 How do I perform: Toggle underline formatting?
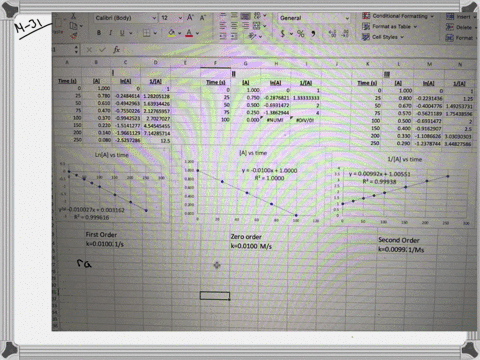coord(122,33)
